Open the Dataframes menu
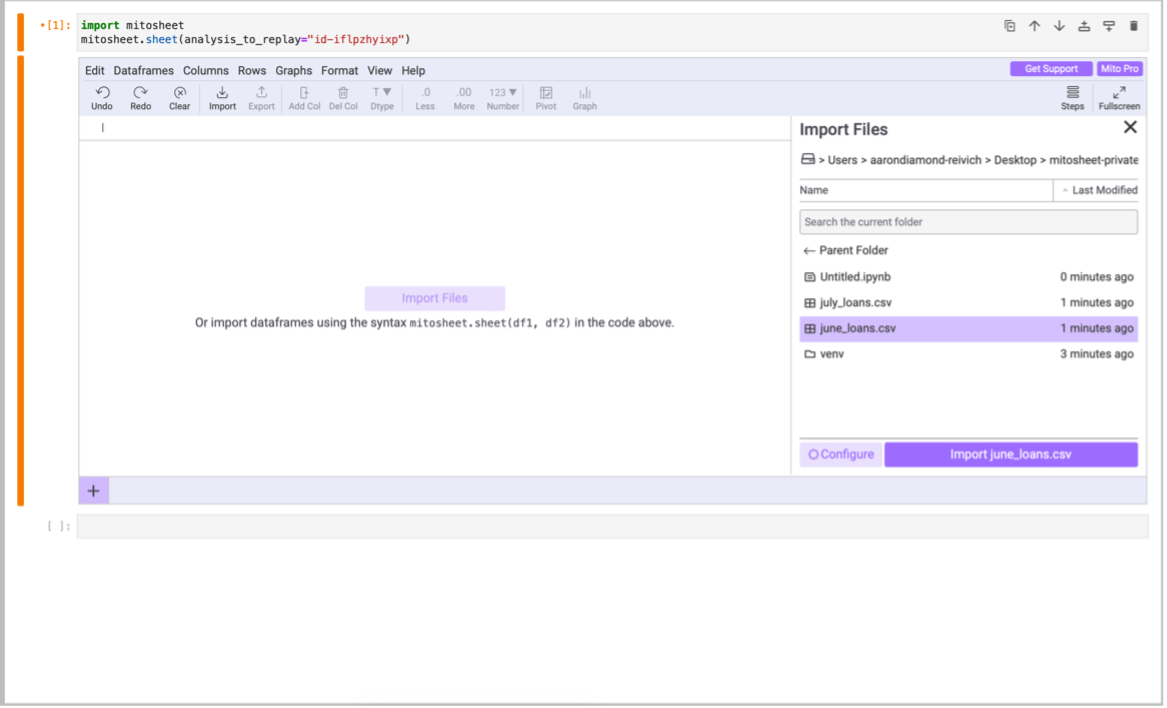 (x=143, y=71)
